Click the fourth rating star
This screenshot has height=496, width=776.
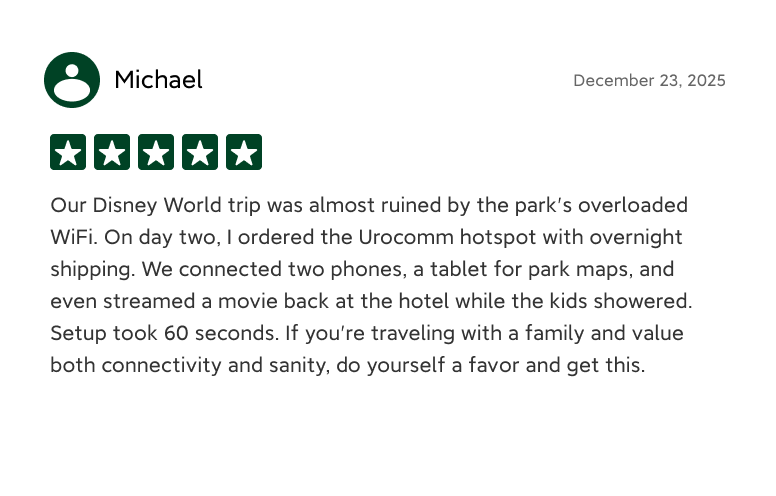point(200,153)
